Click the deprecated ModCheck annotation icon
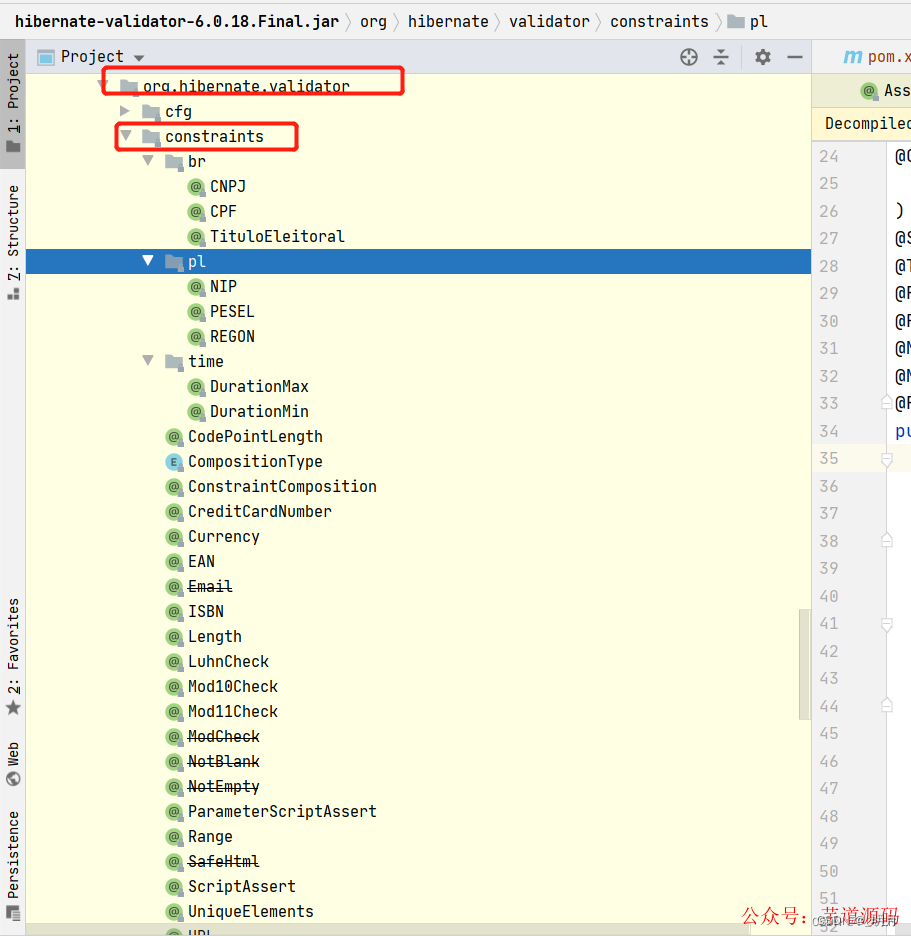Viewport: 911px width, 936px height. 174,737
